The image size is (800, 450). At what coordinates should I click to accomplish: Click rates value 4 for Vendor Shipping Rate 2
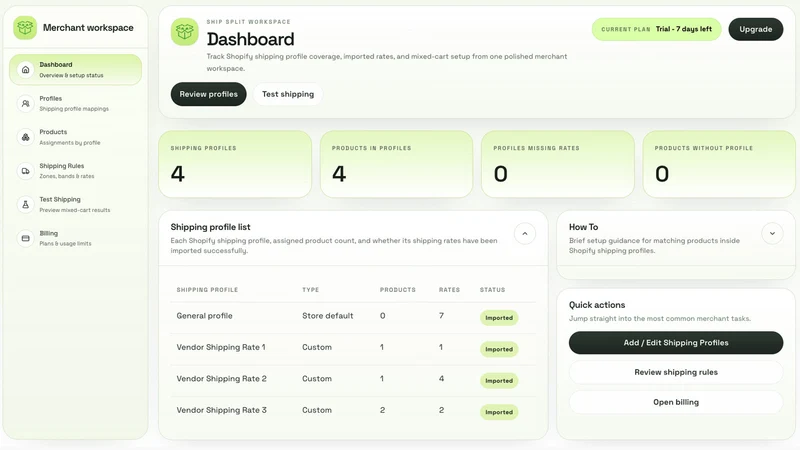441,379
